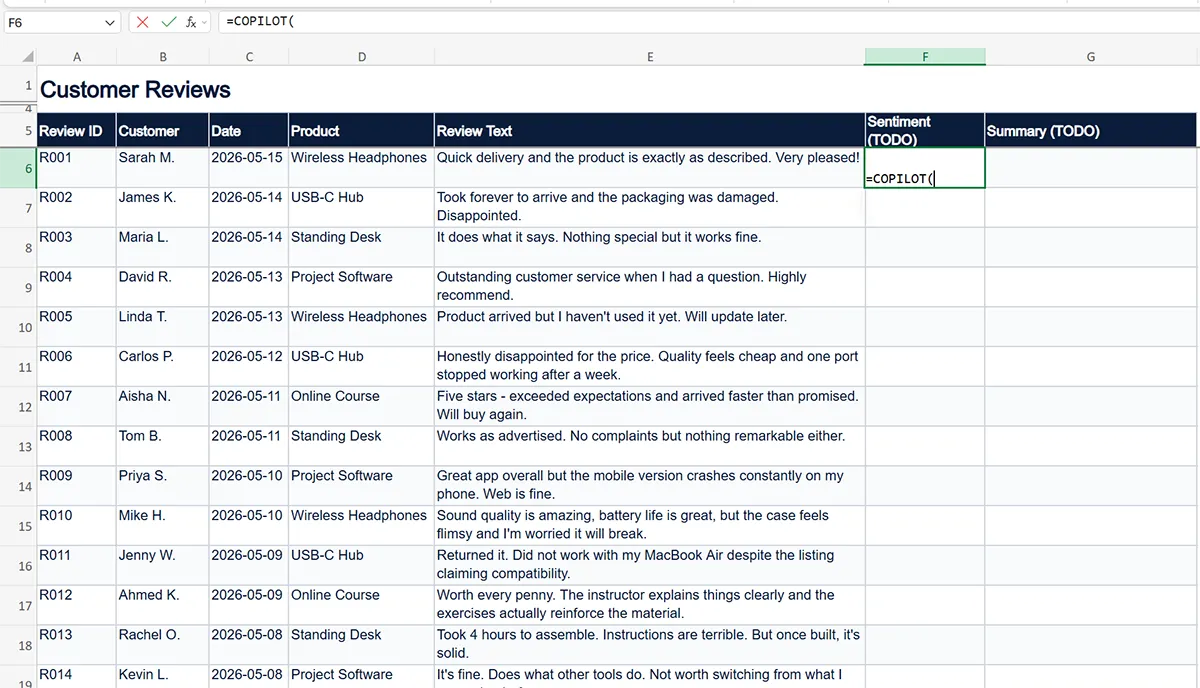Click the Product header cell
1200x688 pixels.
tap(362, 130)
